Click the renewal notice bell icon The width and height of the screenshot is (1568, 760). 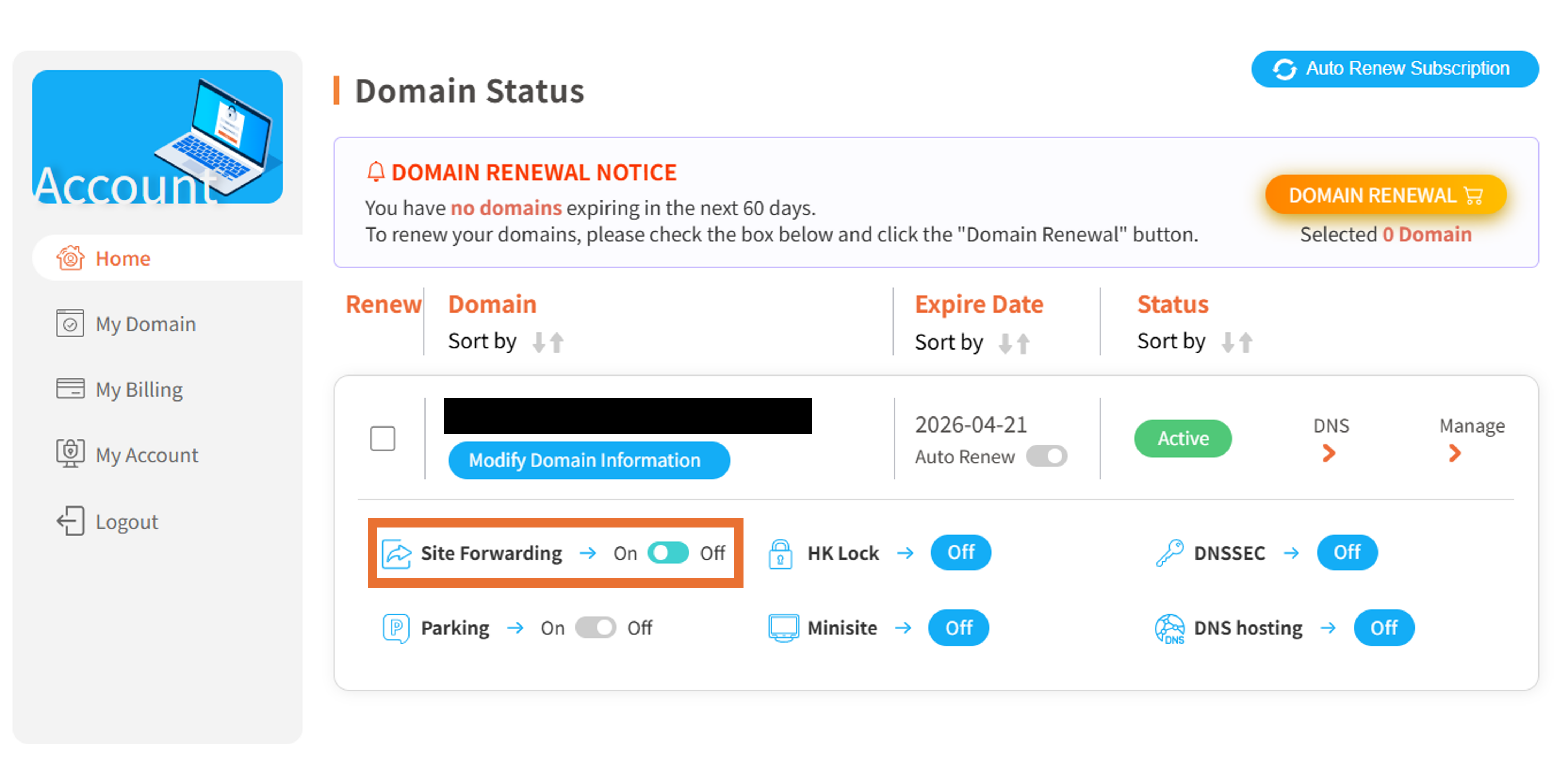(x=376, y=172)
